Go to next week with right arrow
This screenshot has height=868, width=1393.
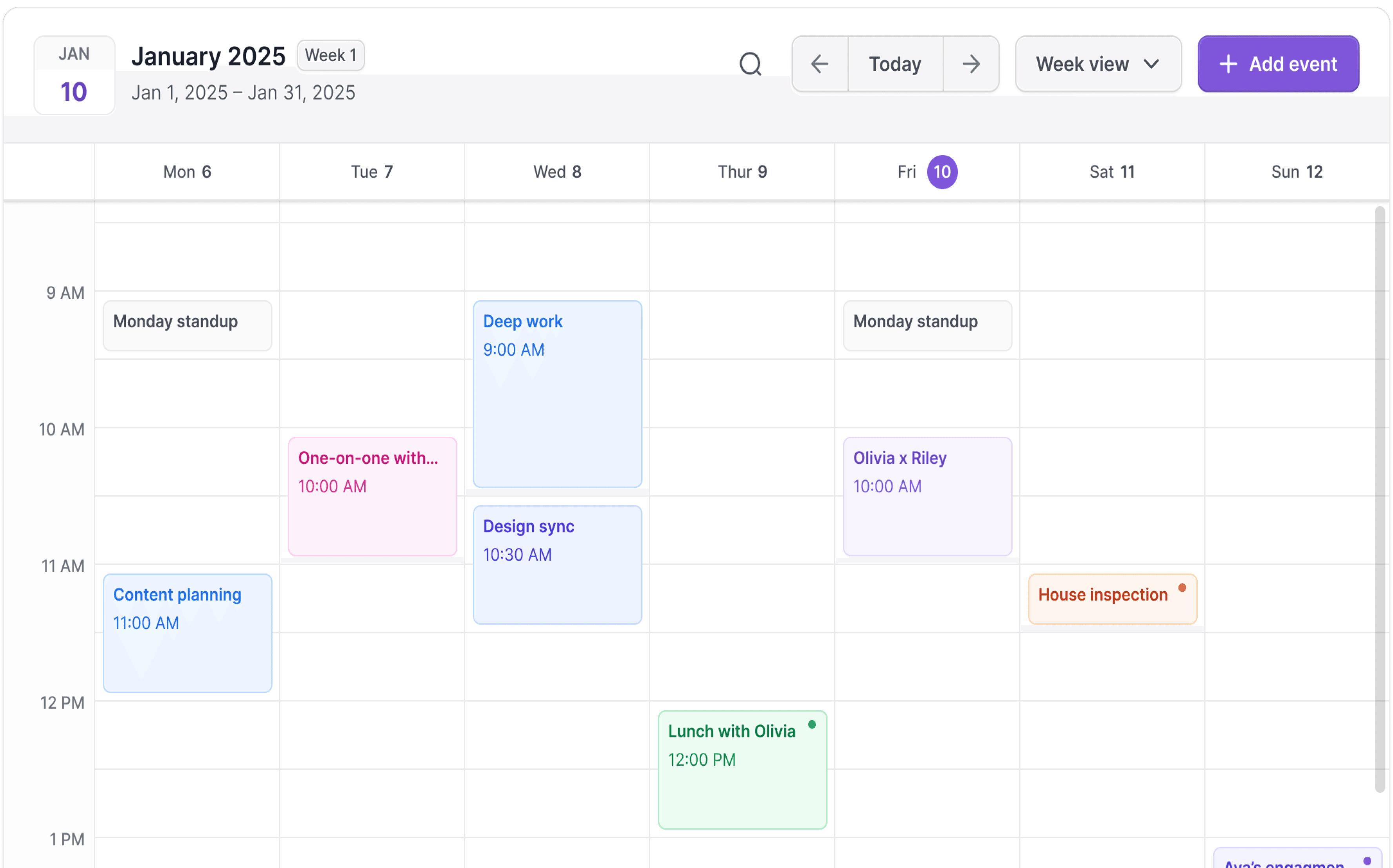(x=971, y=64)
